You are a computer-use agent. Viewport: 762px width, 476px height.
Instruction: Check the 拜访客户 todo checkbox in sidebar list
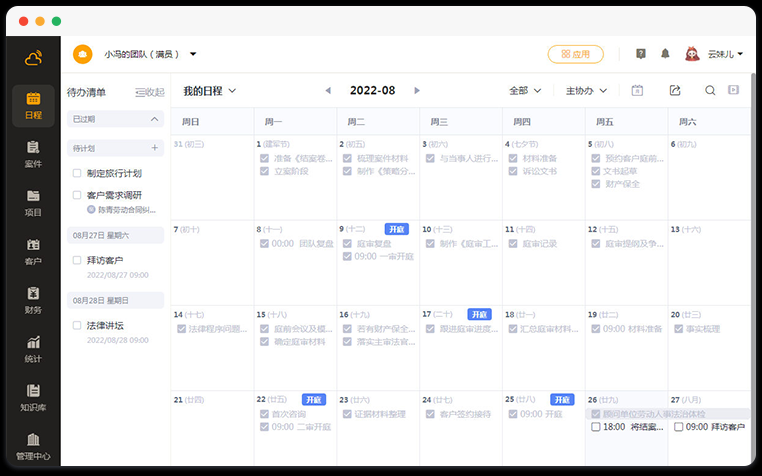(77, 260)
